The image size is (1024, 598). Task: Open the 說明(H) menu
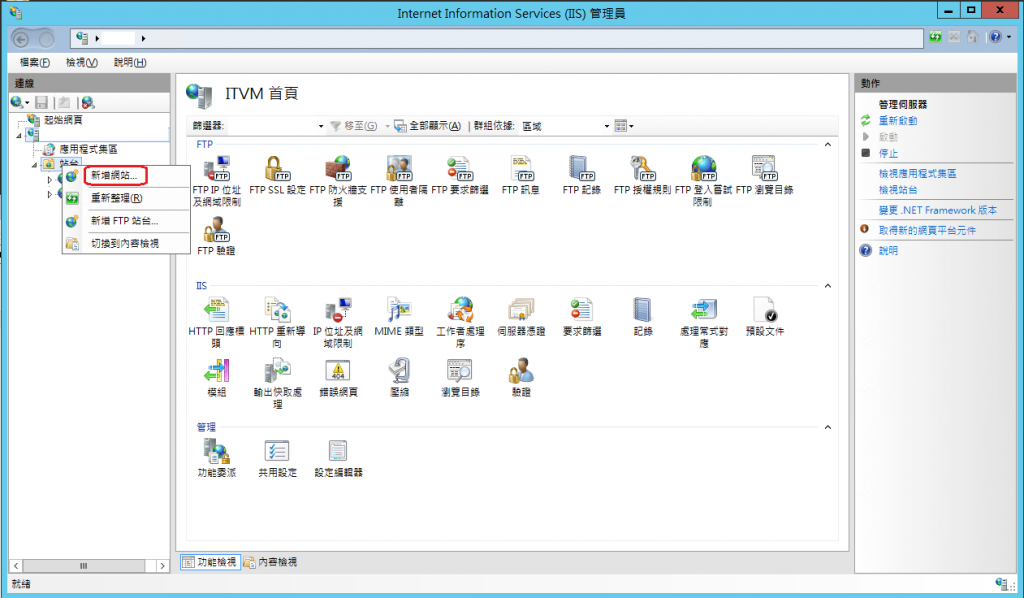tap(129, 62)
